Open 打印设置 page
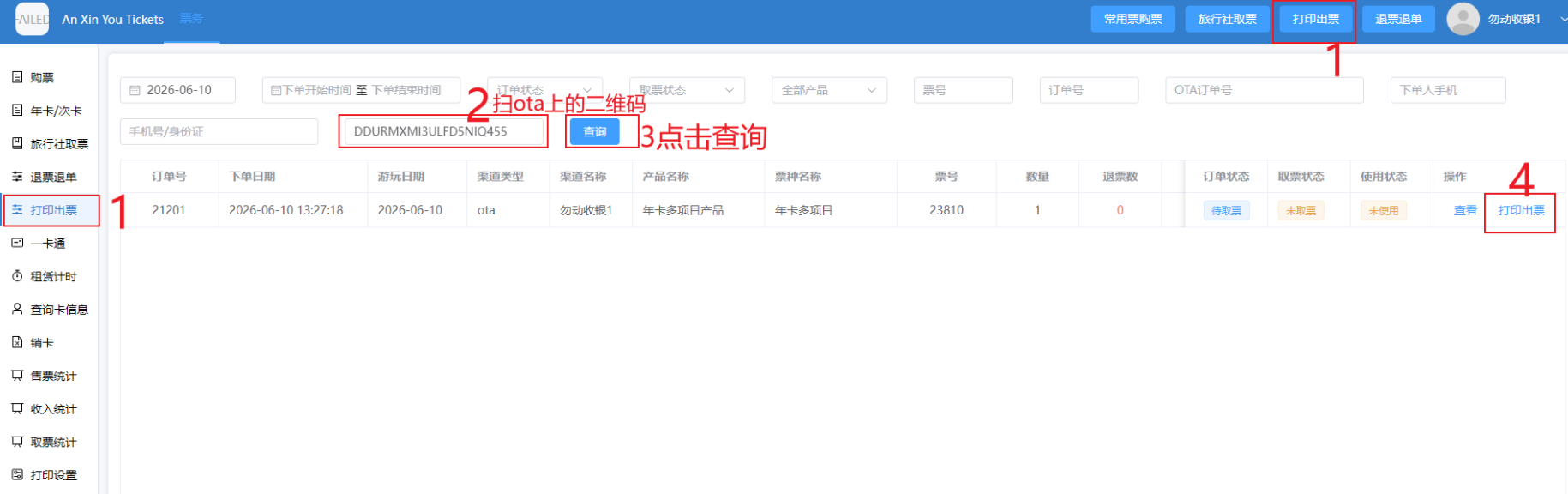Viewport: 1568px width, 494px height. click(49, 474)
